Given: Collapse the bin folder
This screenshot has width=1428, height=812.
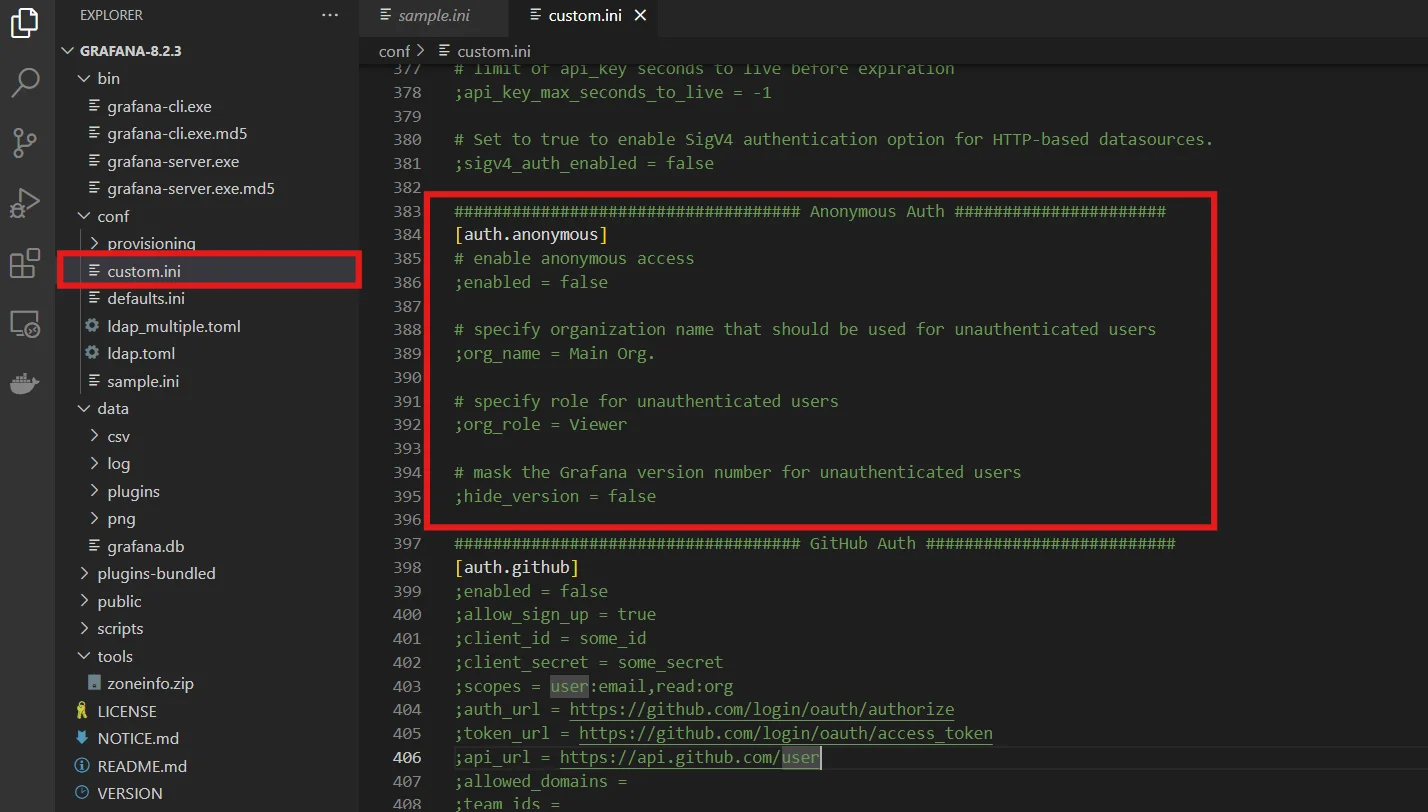Looking at the screenshot, I should click(83, 79).
